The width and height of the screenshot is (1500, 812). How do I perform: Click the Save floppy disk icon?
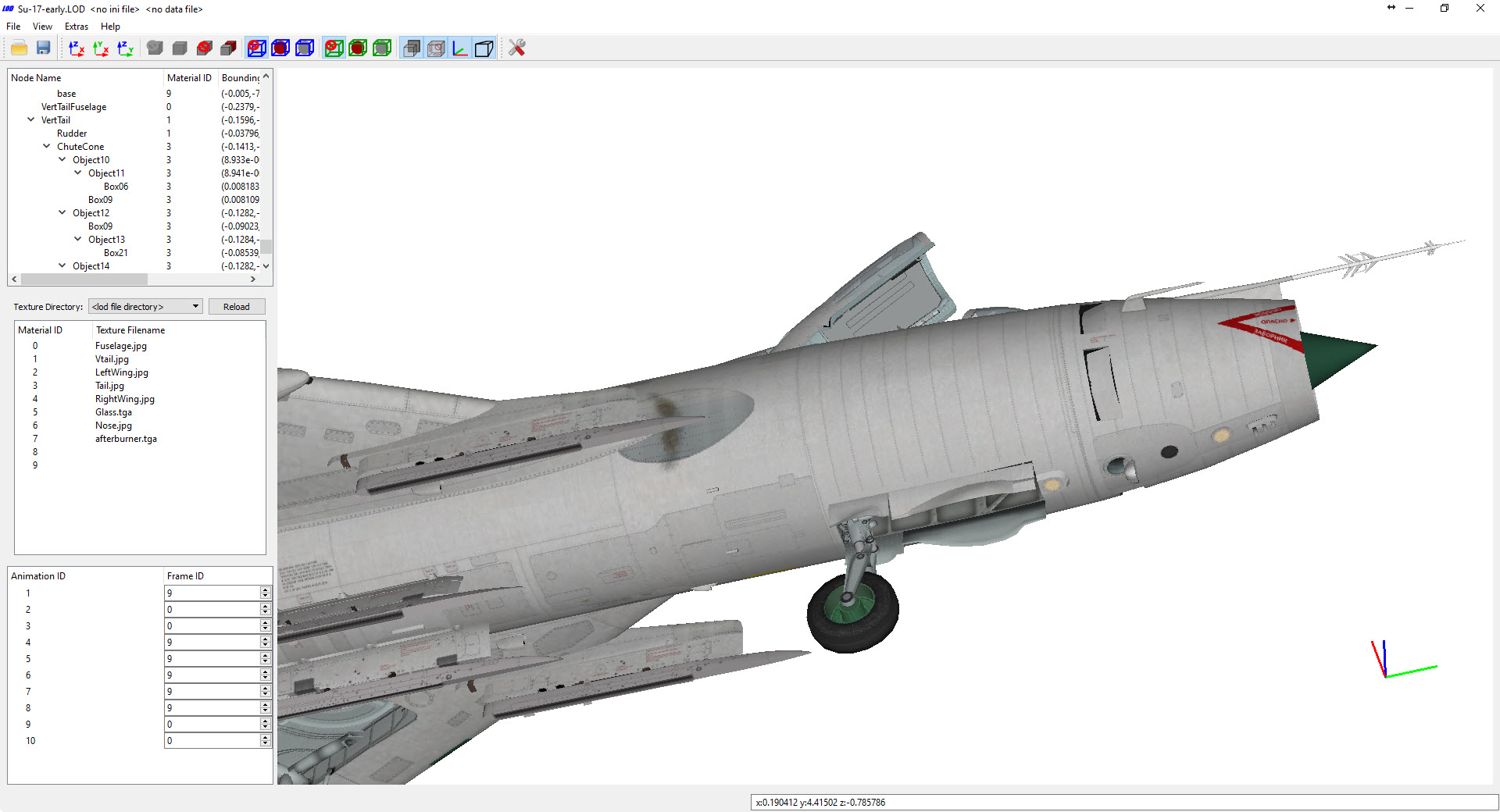click(44, 48)
